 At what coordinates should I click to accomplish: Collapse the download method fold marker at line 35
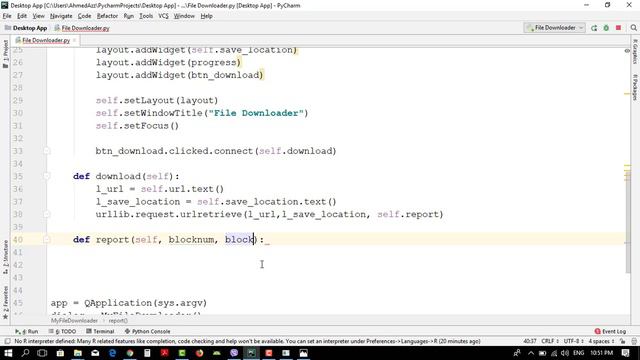coord(47,176)
